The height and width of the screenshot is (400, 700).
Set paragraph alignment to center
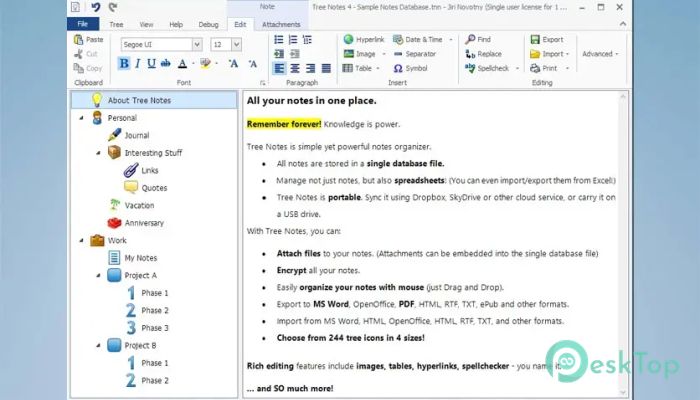coord(295,68)
